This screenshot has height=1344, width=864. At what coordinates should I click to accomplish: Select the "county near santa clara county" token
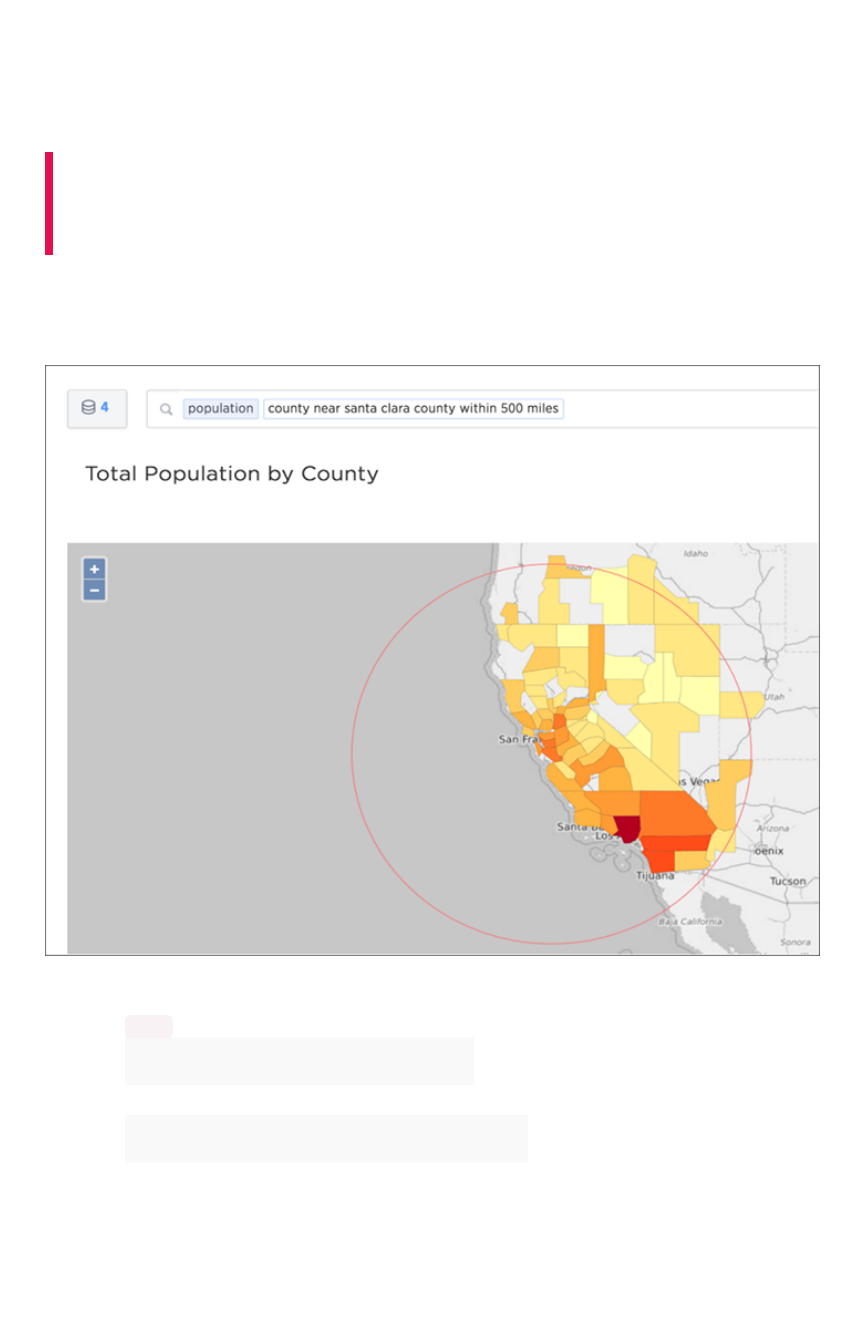tap(413, 409)
